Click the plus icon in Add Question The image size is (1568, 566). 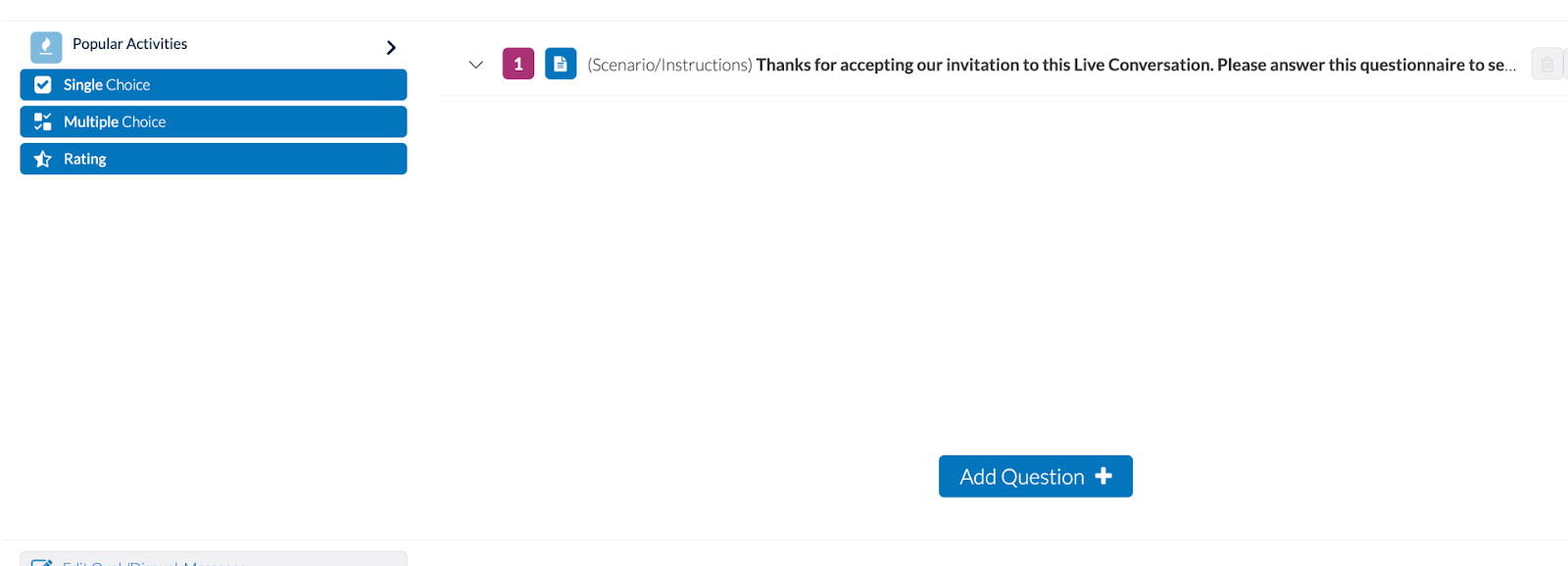[1103, 476]
